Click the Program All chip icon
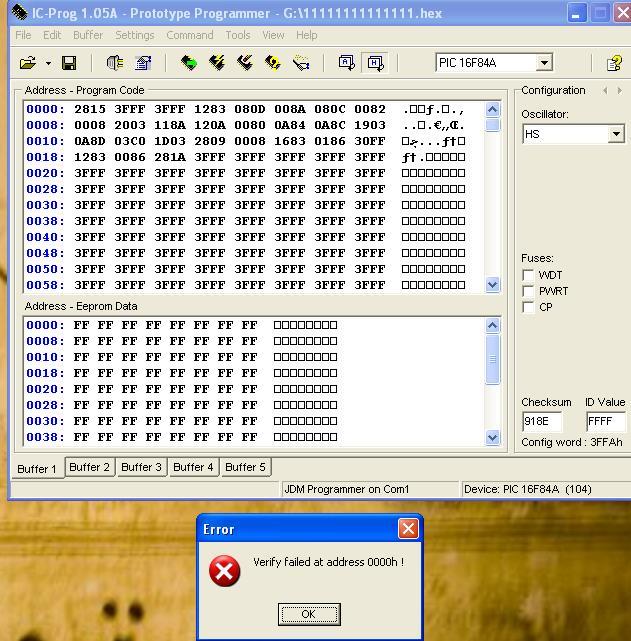The height and width of the screenshot is (641, 631). (x=217, y=63)
